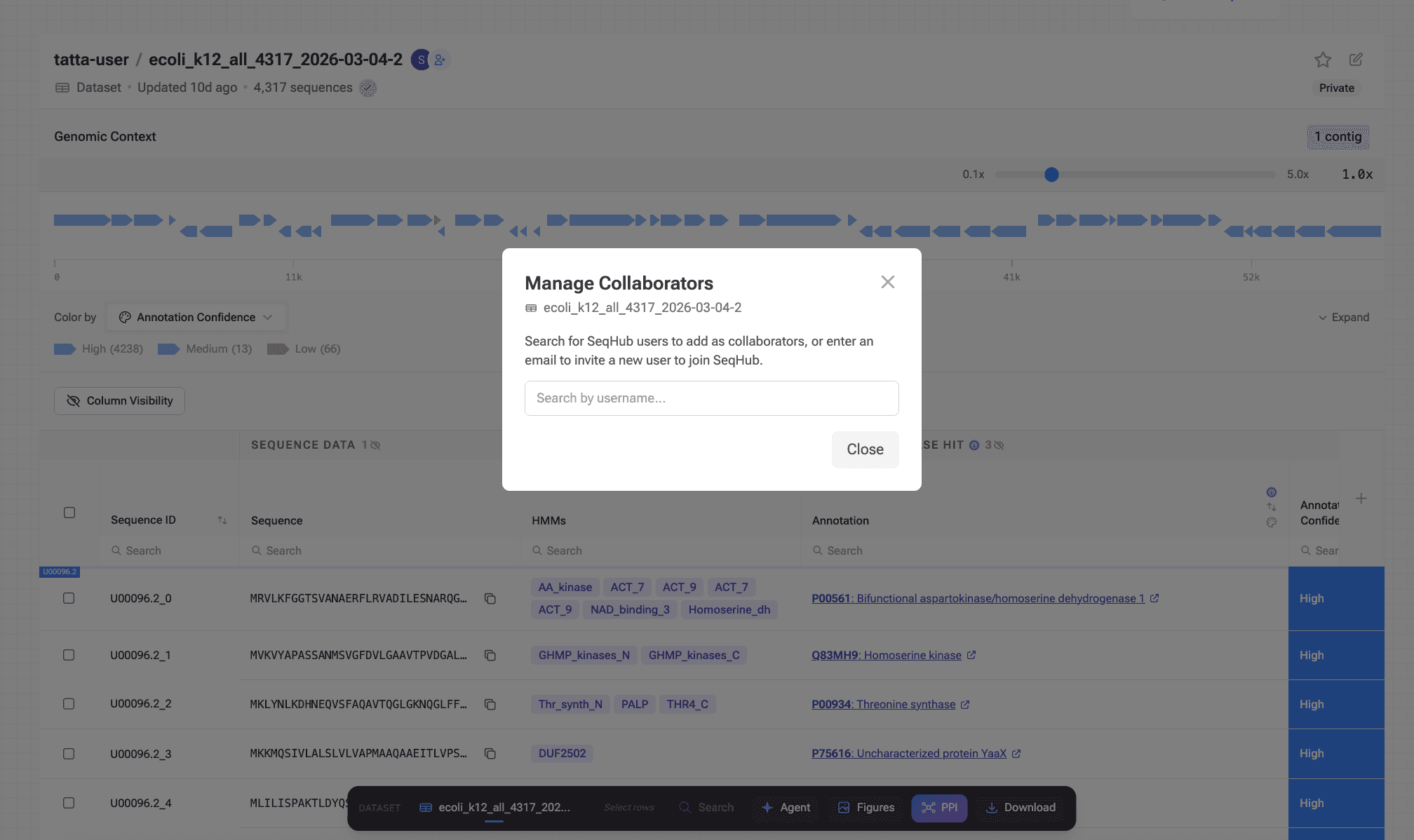Check the row U00096.2_2 checkbox

click(x=69, y=704)
